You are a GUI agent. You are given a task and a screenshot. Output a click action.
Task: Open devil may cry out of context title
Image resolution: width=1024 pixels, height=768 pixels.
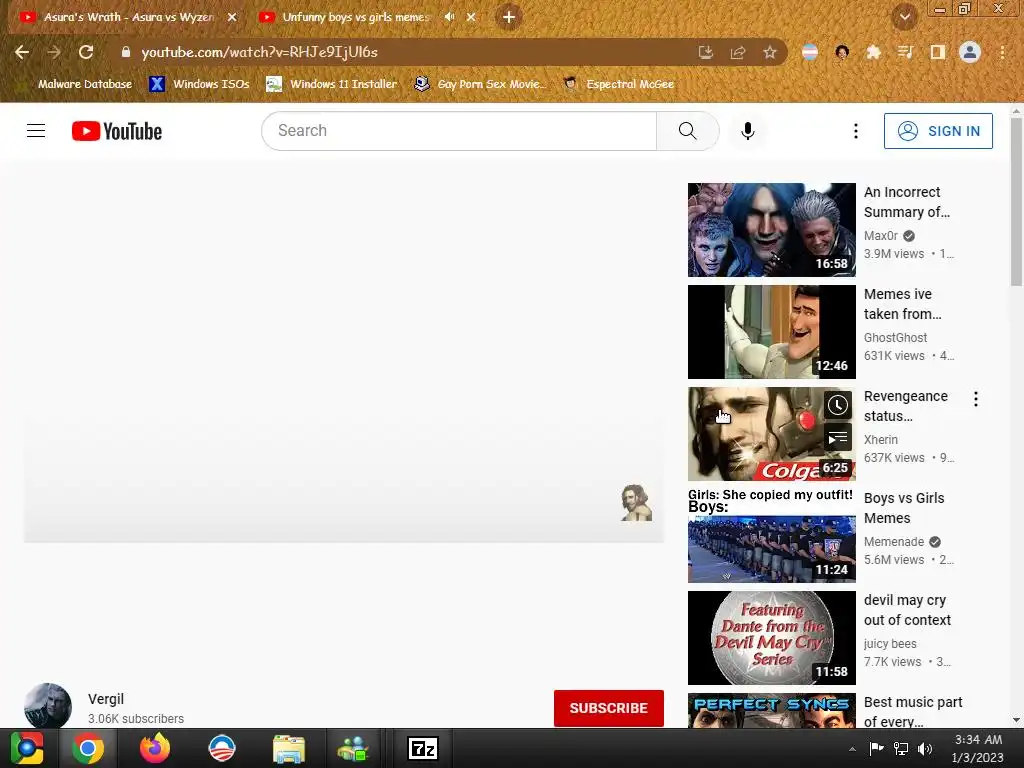(x=907, y=610)
